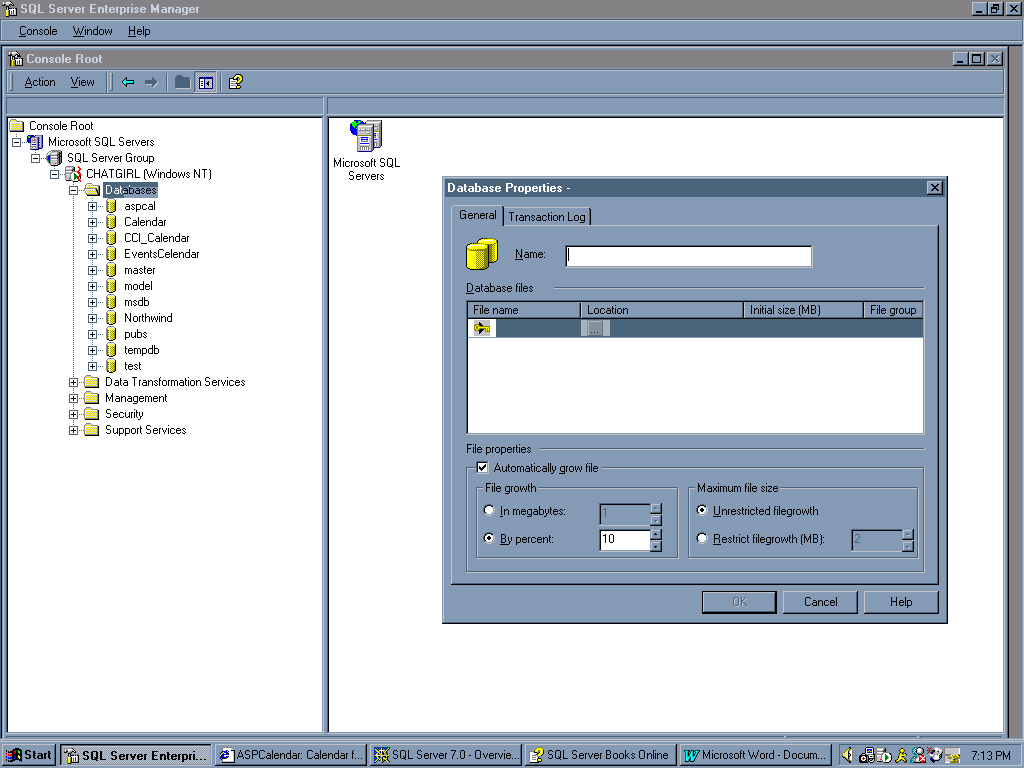This screenshot has width=1024, height=768.
Task: Click the Initial size (MB) column header
Action: click(803, 310)
